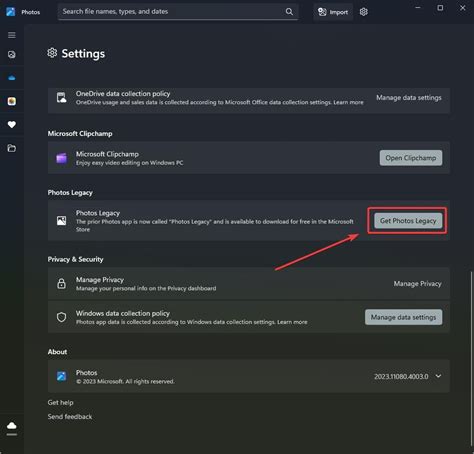Screen dimensions: 474x454
Task: Click the Microsoft Clipchamp purple icon
Action: click(62, 158)
